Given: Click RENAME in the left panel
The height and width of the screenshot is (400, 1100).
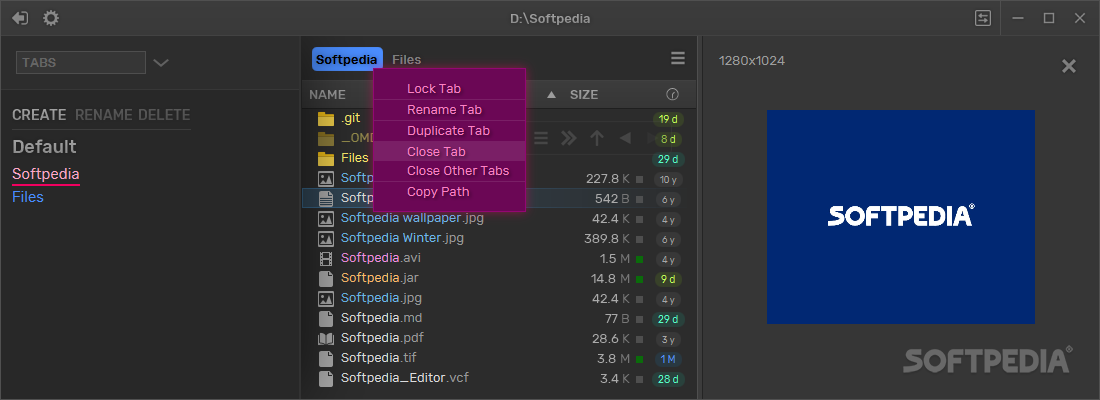Looking at the screenshot, I should pos(104,115).
